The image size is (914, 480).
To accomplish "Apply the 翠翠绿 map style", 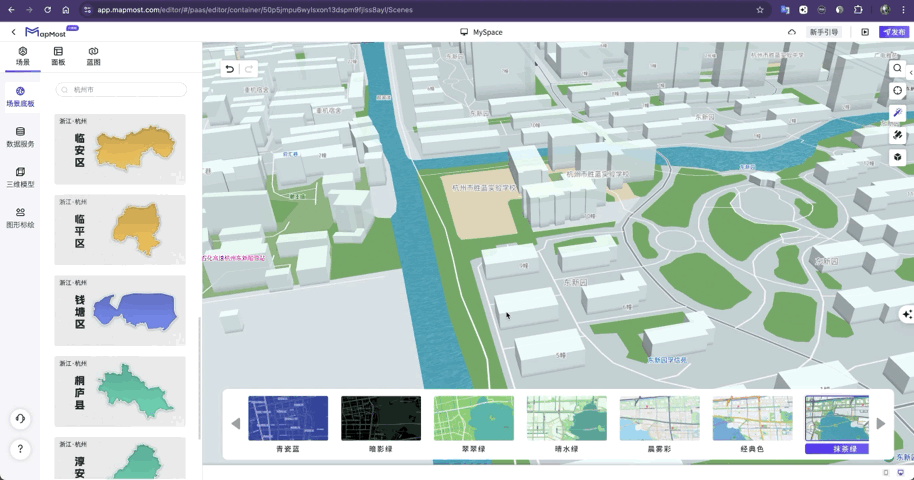I will pyautogui.click(x=474, y=425).
